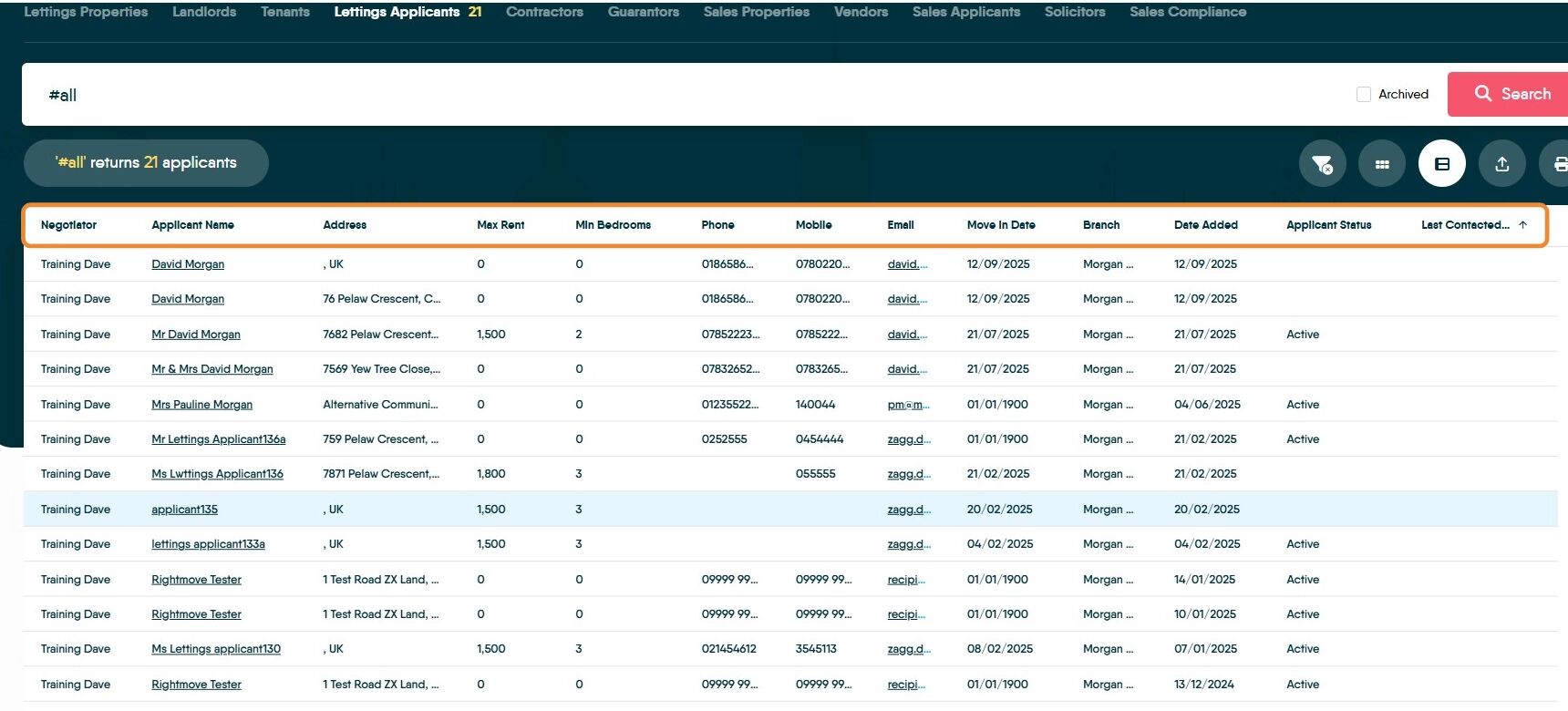Screen dimensions: 1568x711
Task: Switch to grid view icon
Action: coord(1382,164)
